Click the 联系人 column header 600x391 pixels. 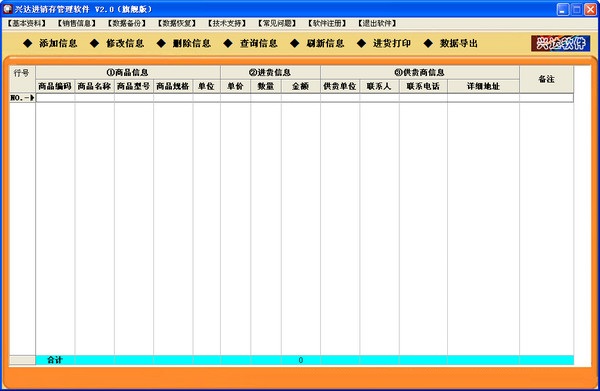[x=379, y=86]
